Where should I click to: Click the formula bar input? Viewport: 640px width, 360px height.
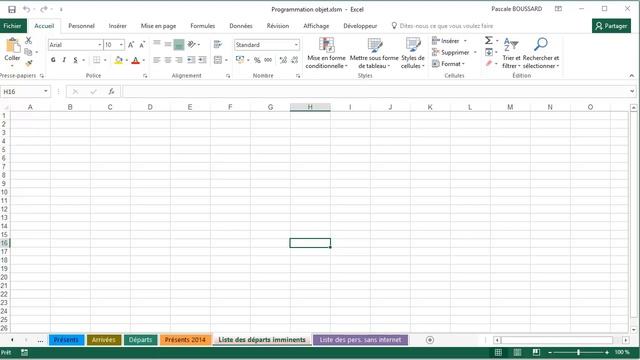point(375,91)
